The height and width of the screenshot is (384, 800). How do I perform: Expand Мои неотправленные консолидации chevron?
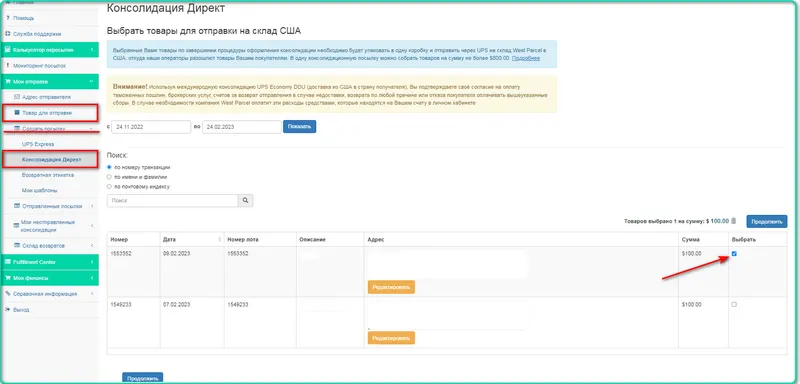pyautogui.click(x=91, y=225)
